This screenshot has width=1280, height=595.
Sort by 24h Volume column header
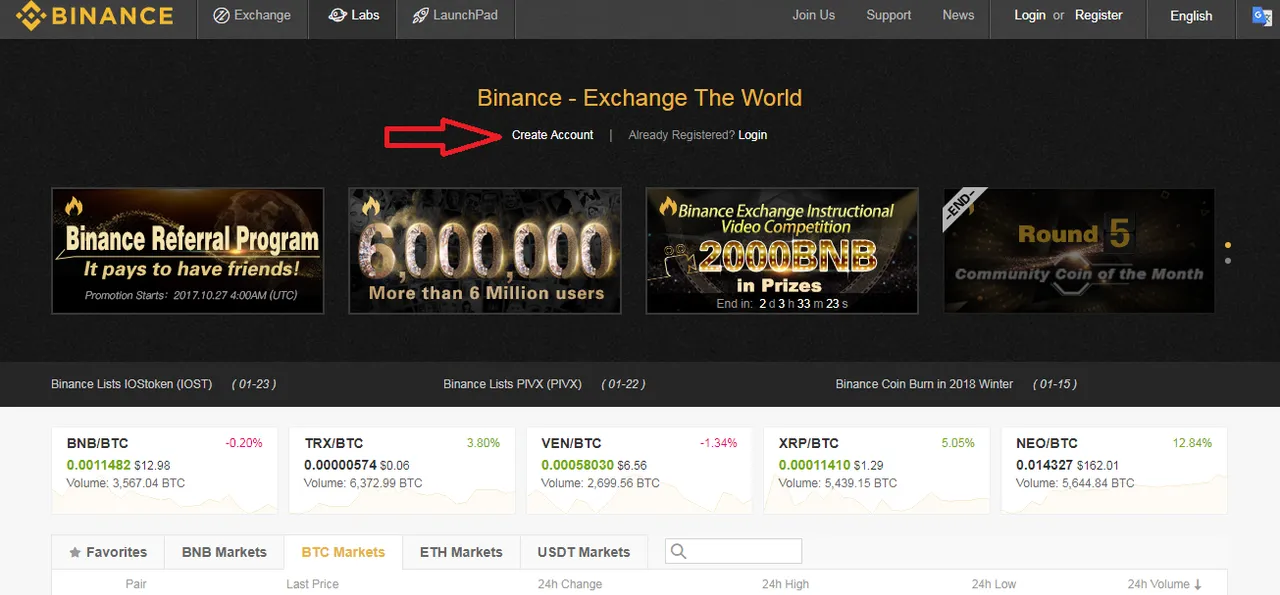[1165, 584]
